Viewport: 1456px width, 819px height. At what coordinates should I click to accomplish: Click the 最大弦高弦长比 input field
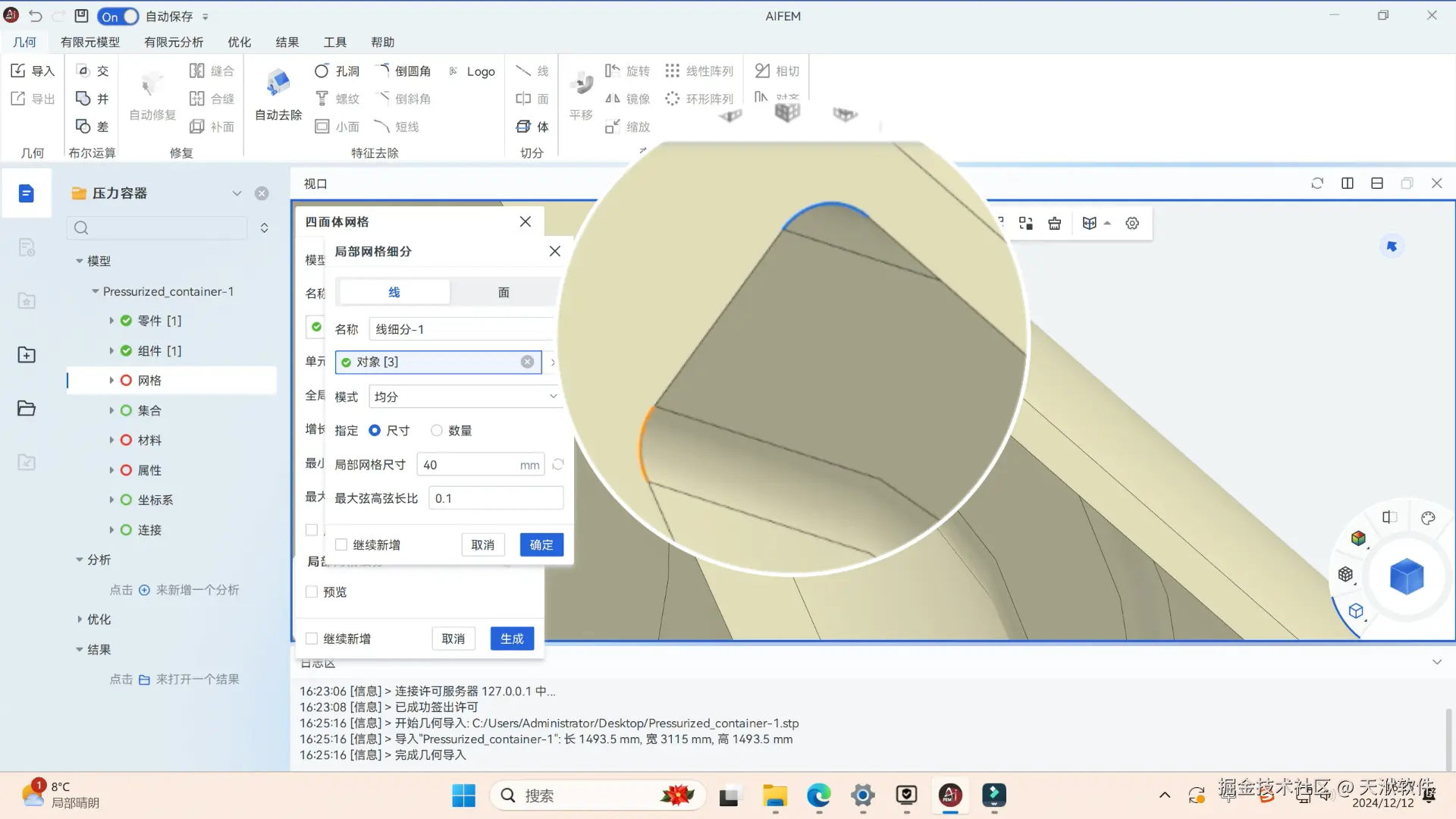[495, 498]
